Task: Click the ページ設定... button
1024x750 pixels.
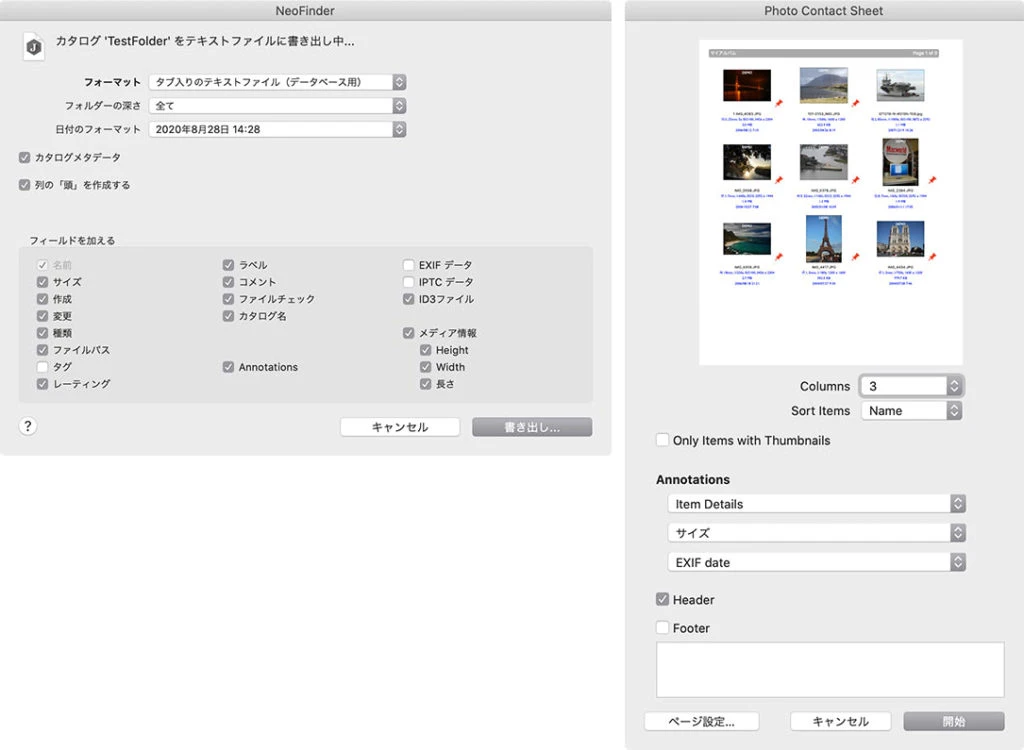Action: pos(701,721)
